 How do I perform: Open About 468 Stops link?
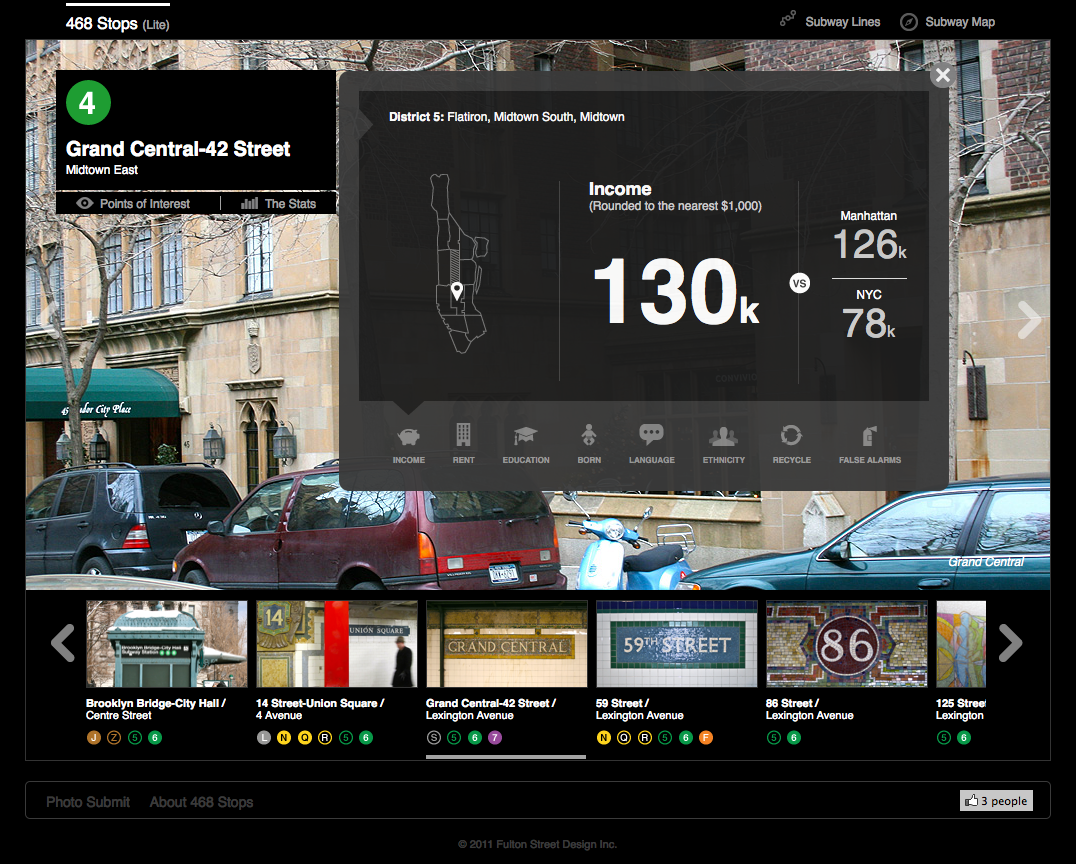click(x=201, y=802)
